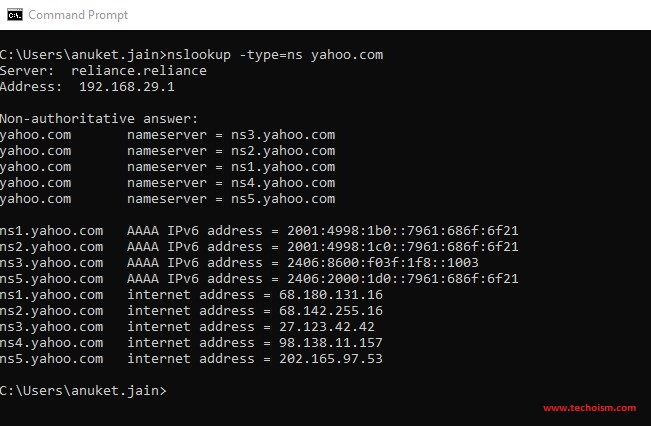Screen dimensions: 651x426
Task: Select the reliance.reliance server name
Action: click(x=139, y=71)
